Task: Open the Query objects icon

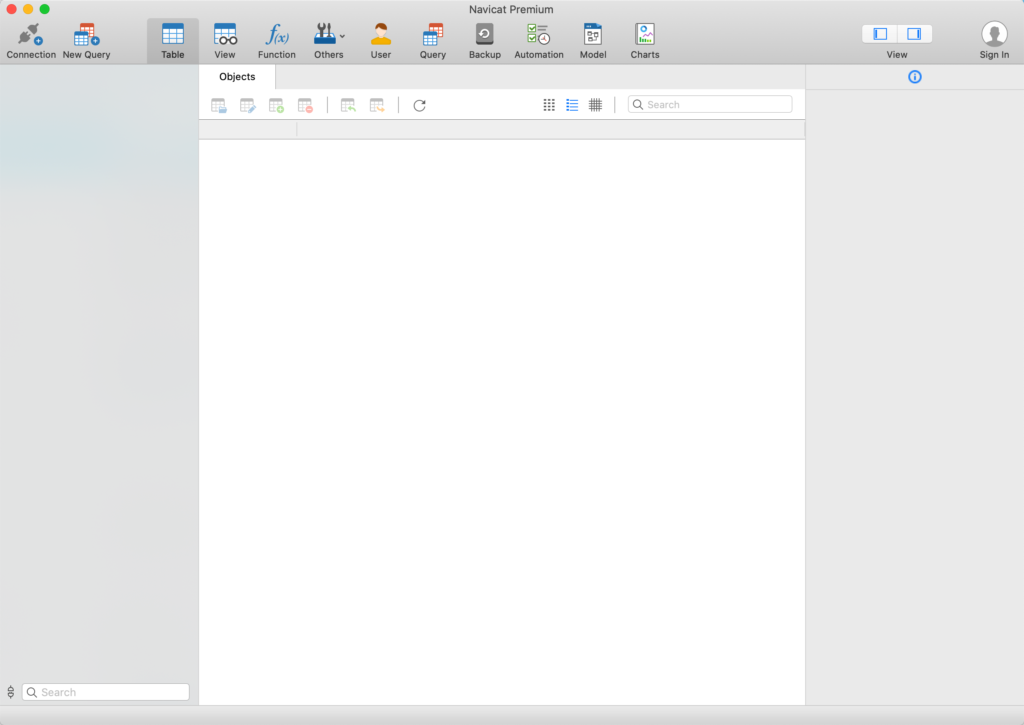Action: tap(432, 34)
